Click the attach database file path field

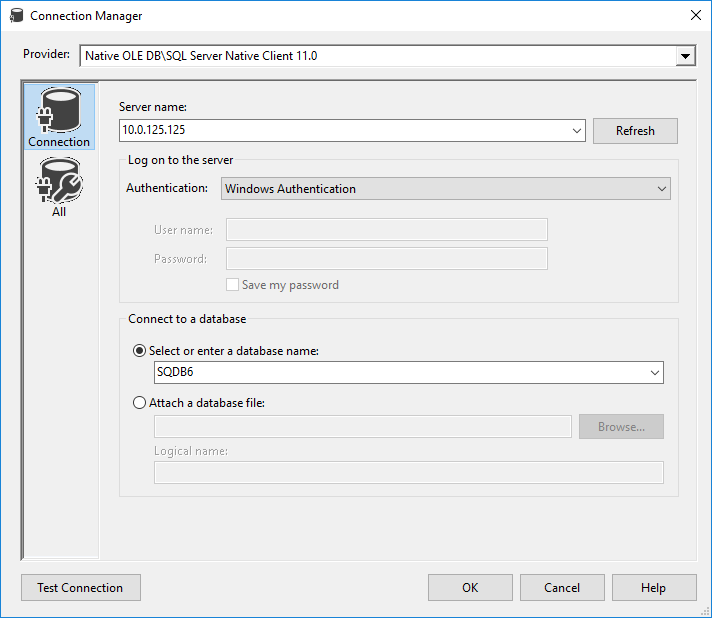click(x=362, y=427)
